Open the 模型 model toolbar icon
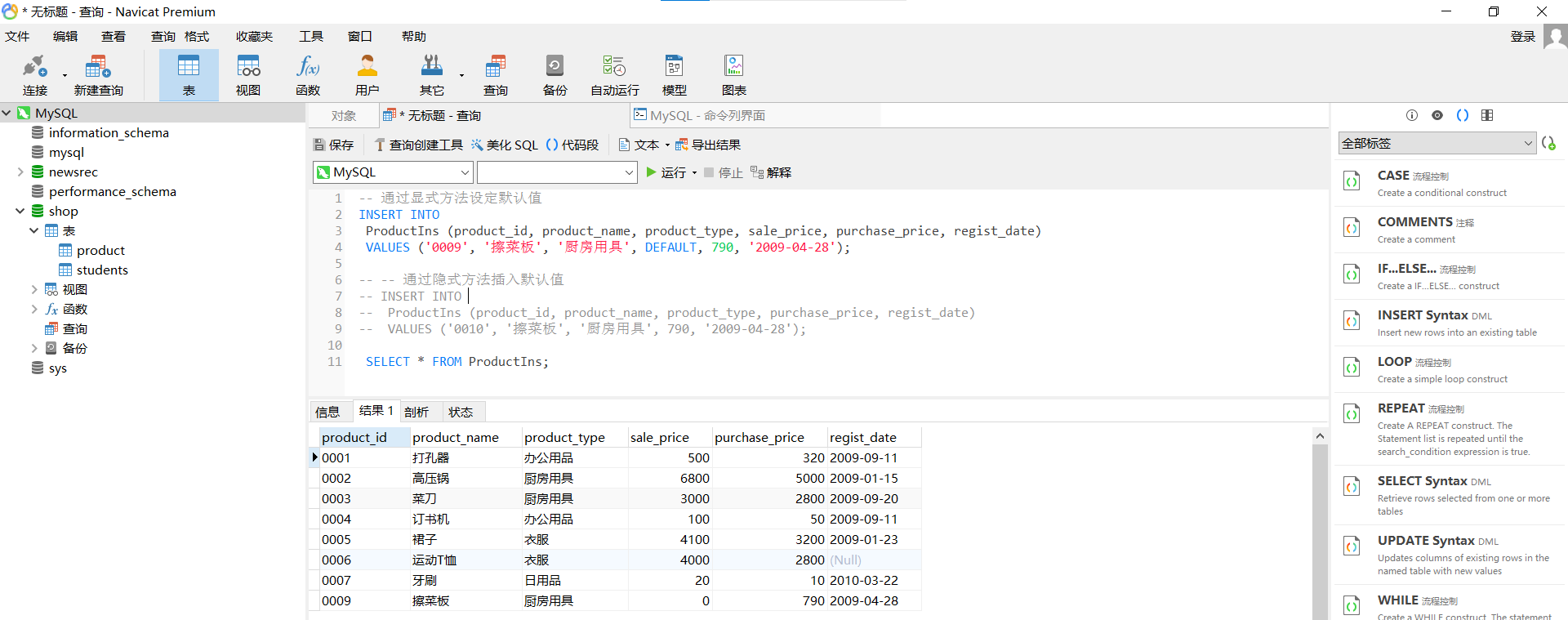 [675, 75]
